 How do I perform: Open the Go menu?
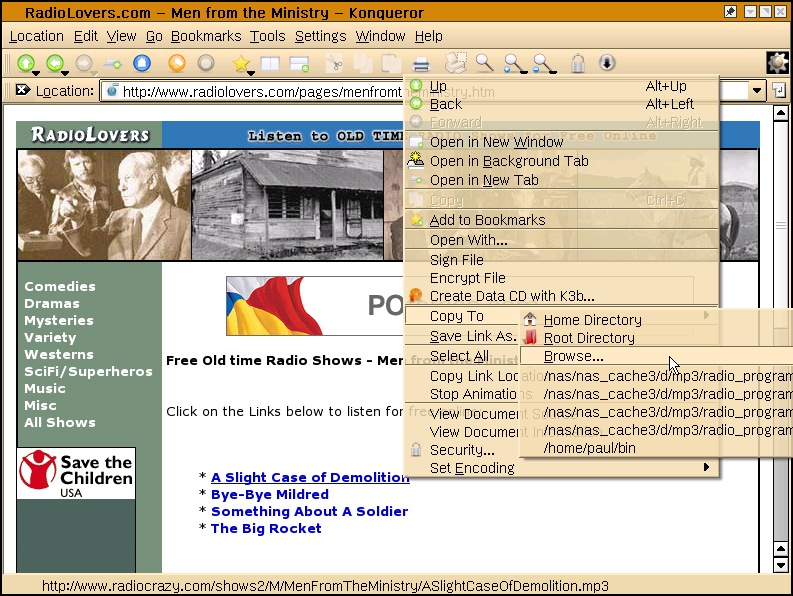click(x=154, y=36)
